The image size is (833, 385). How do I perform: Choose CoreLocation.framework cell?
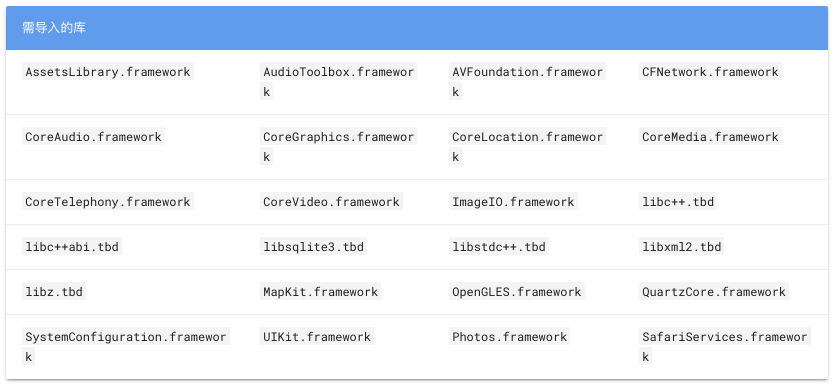point(528,147)
